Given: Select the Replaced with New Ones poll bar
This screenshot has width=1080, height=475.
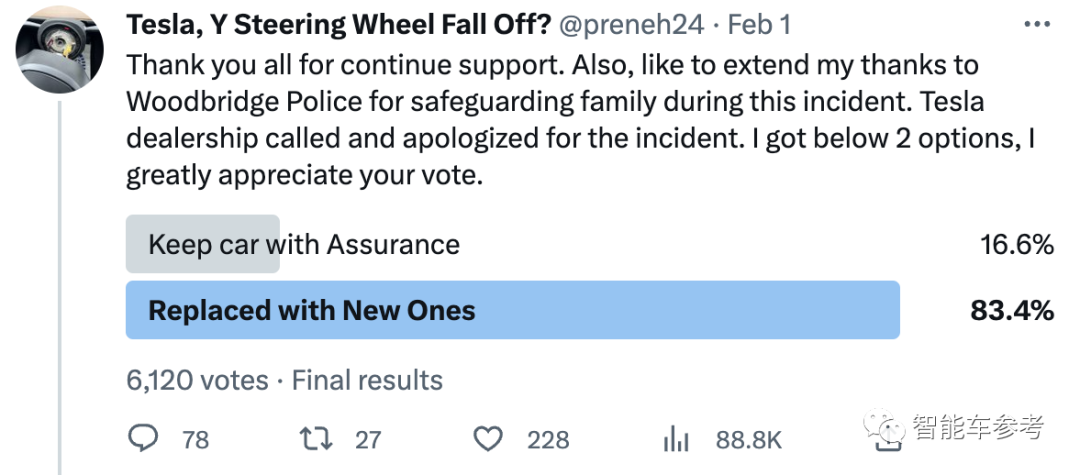Looking at the screenshot, I should pyautogui.click(x=512, y=310).
